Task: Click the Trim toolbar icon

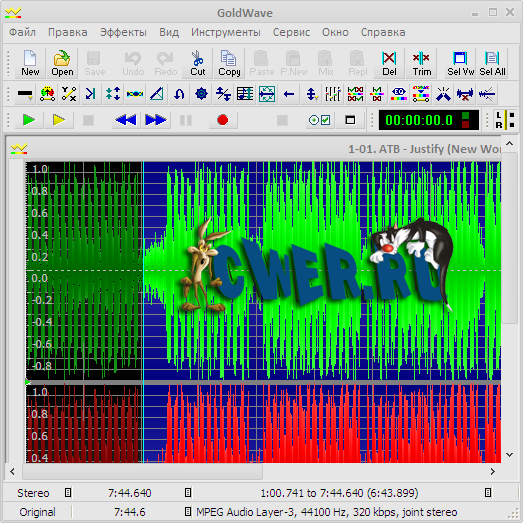Action: 422,63
